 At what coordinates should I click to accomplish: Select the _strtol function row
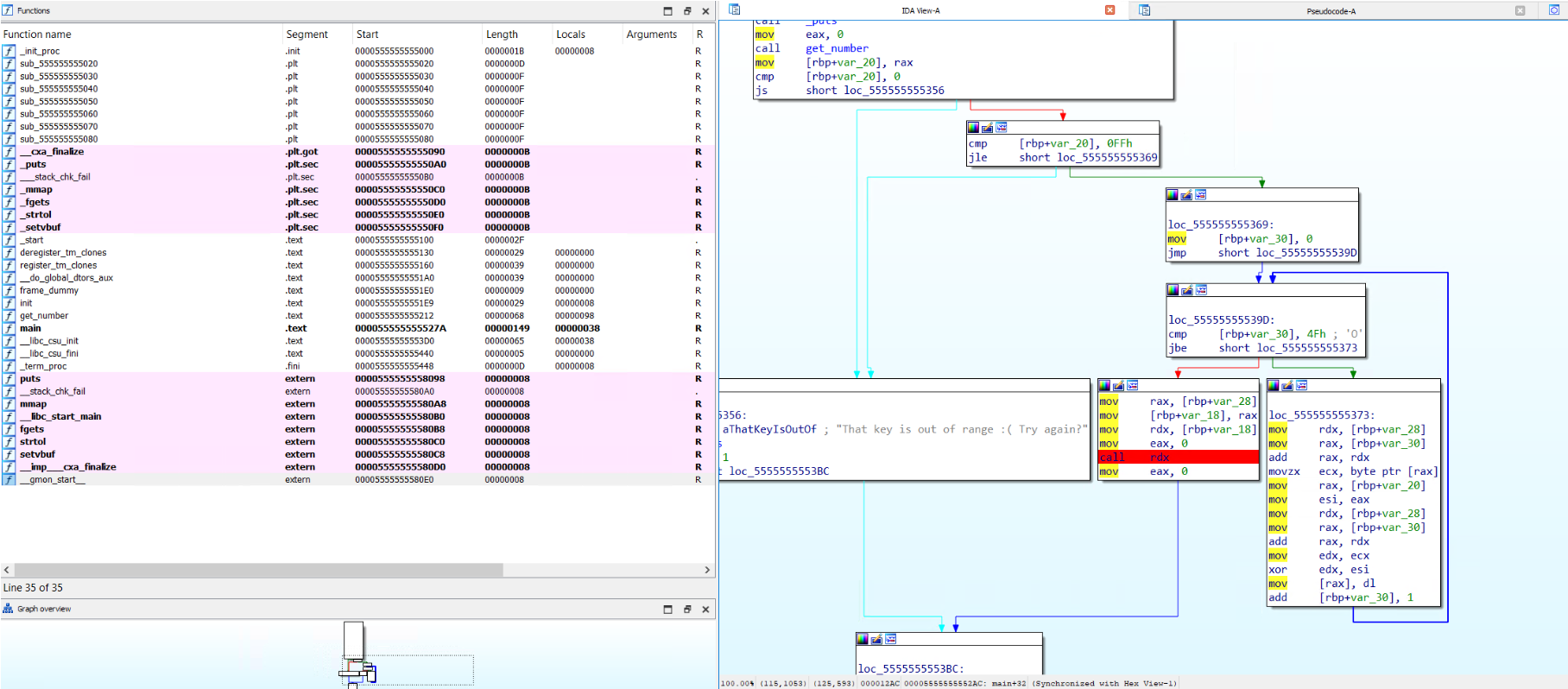(x=357, y=215)
